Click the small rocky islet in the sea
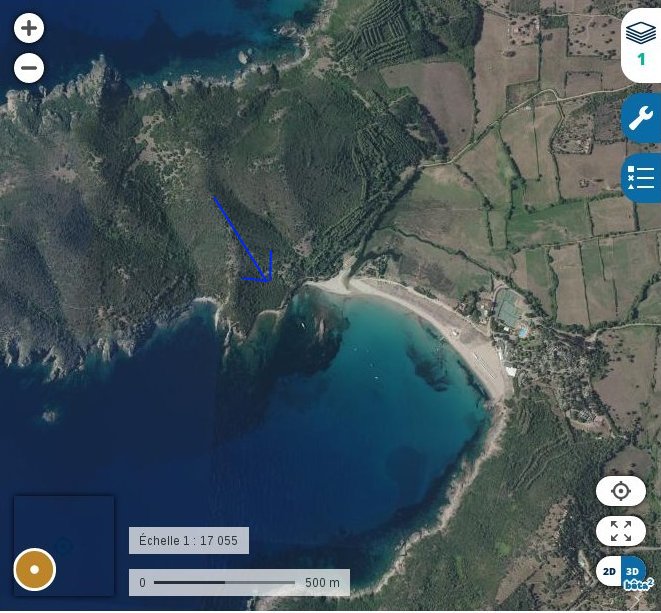This screenshot has height=613, width=661. pos(49,417)
